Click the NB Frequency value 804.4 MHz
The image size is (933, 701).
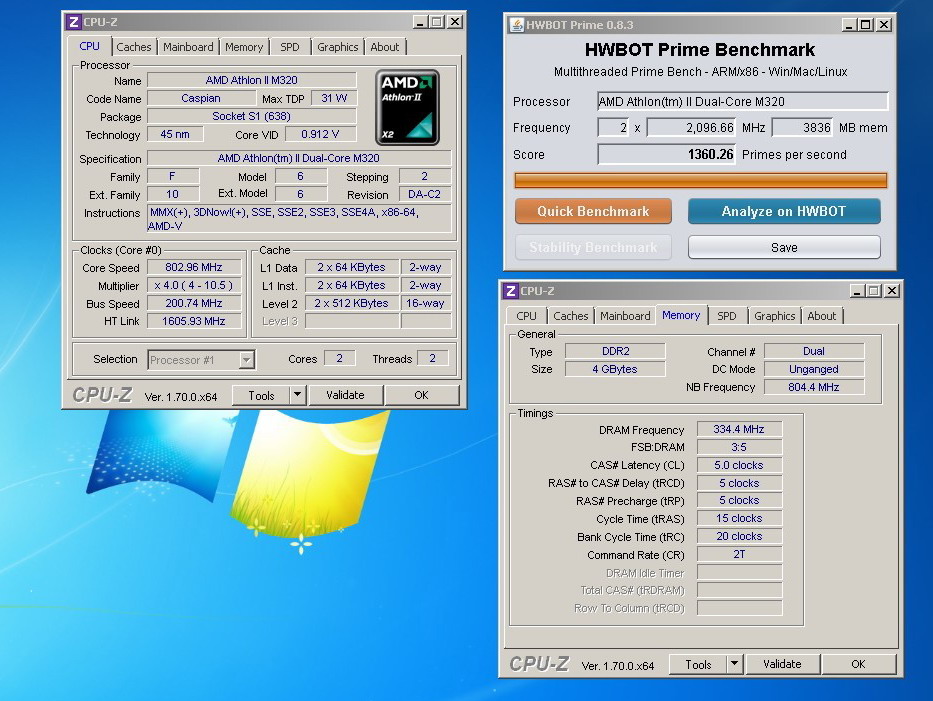pos(813,387)
